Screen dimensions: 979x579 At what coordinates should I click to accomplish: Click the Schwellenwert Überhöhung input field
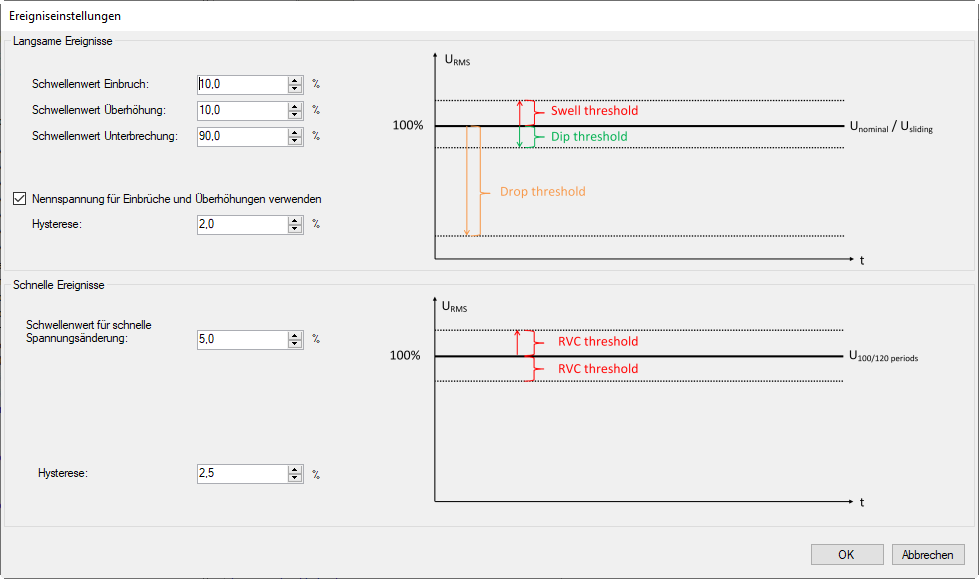pos(243,111)
